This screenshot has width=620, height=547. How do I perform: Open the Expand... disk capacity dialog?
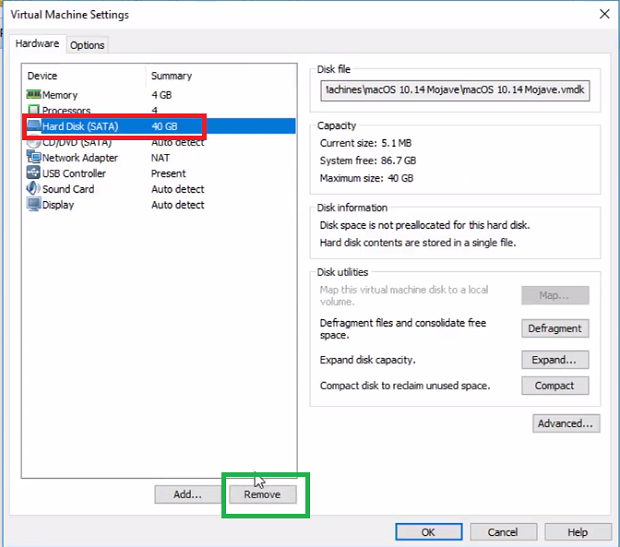pos(555,360)
